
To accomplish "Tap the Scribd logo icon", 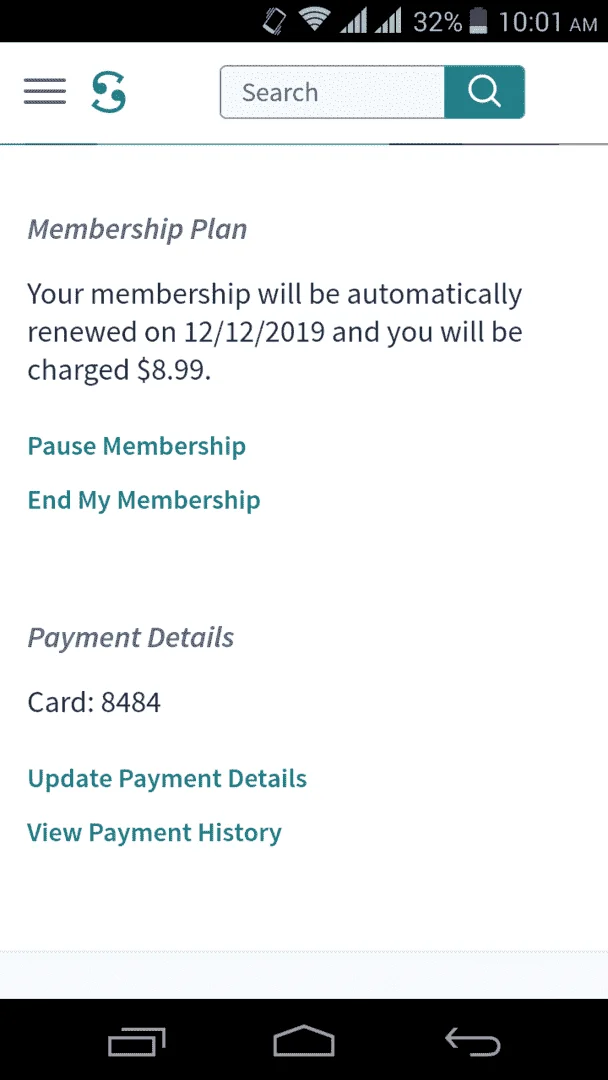I will point(109,92).
